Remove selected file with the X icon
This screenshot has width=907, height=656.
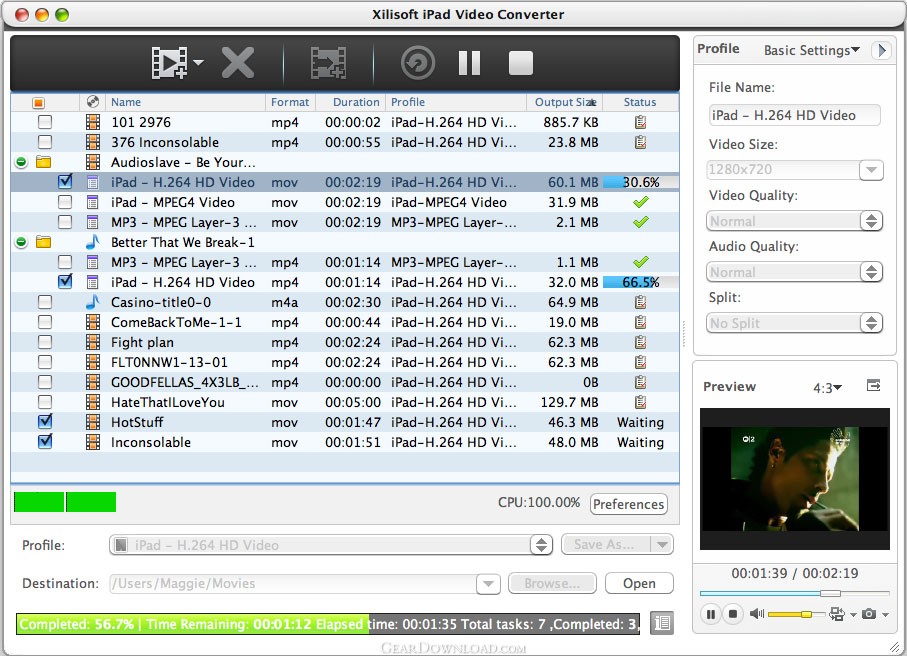coord(238,62)
